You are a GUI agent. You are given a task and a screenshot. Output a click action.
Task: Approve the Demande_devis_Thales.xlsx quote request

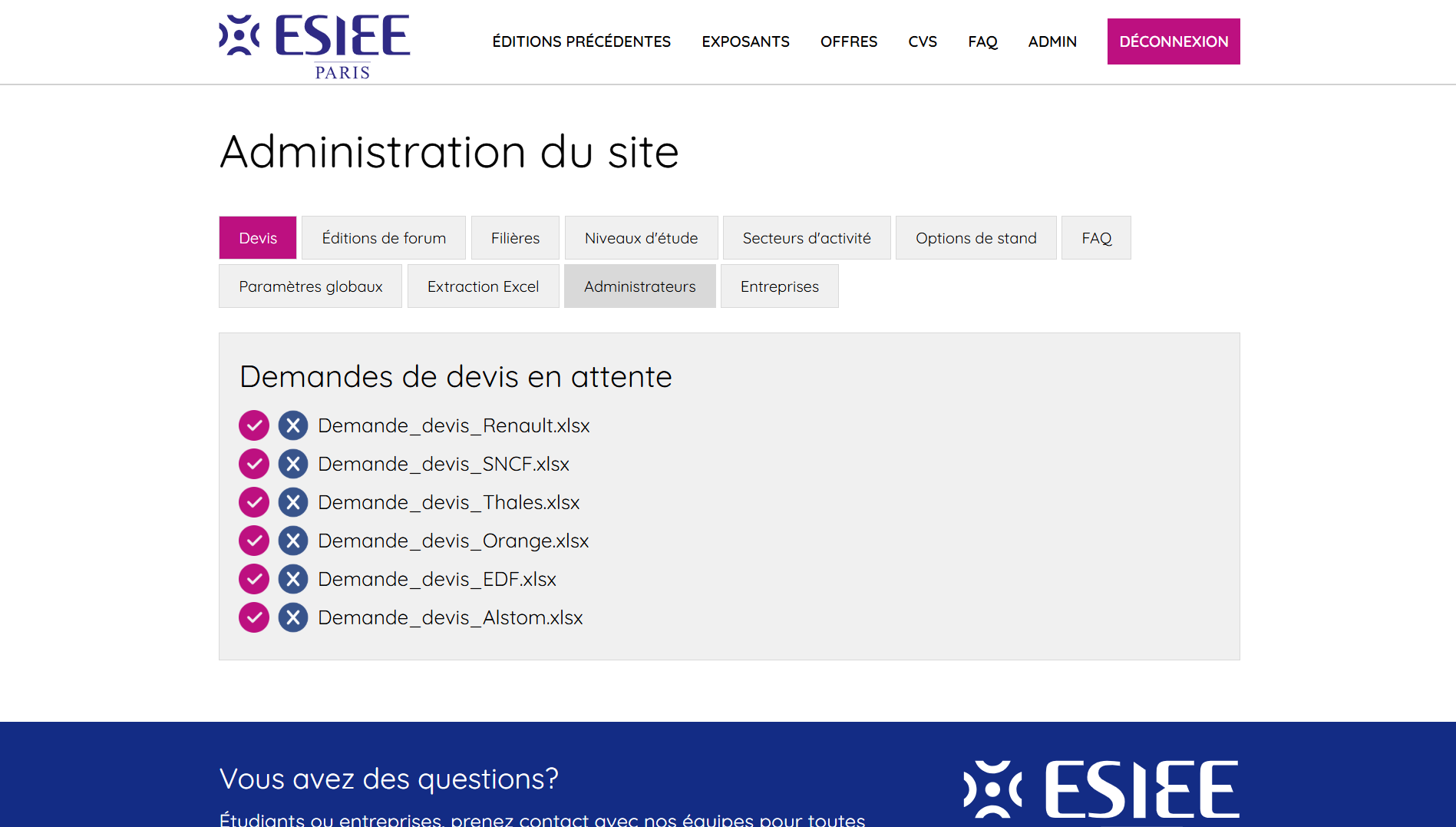254,501
